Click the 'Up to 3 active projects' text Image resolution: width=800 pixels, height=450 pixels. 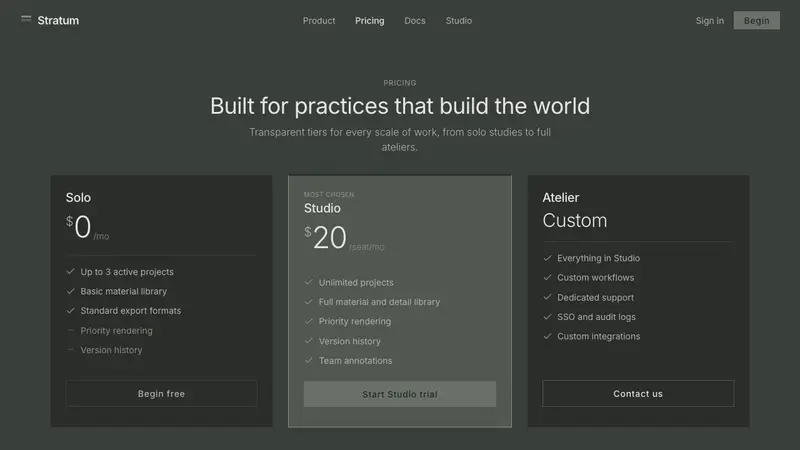click(x=127, y=272)
